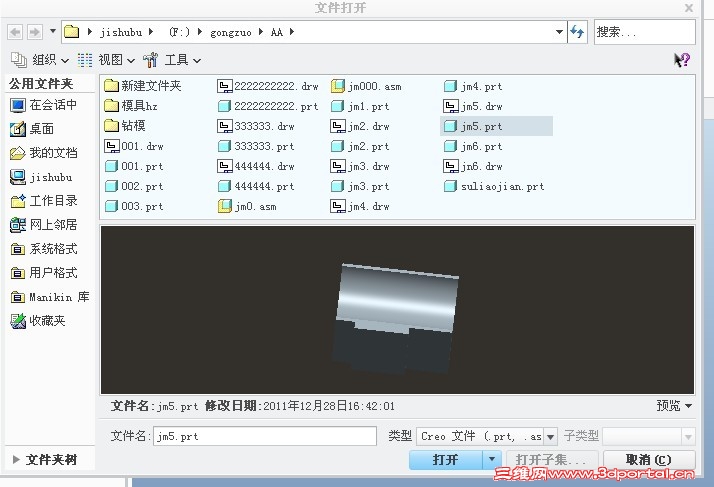714x487 pixels.
Task: Click the model preview thumbnail
Action: [397, 310]
